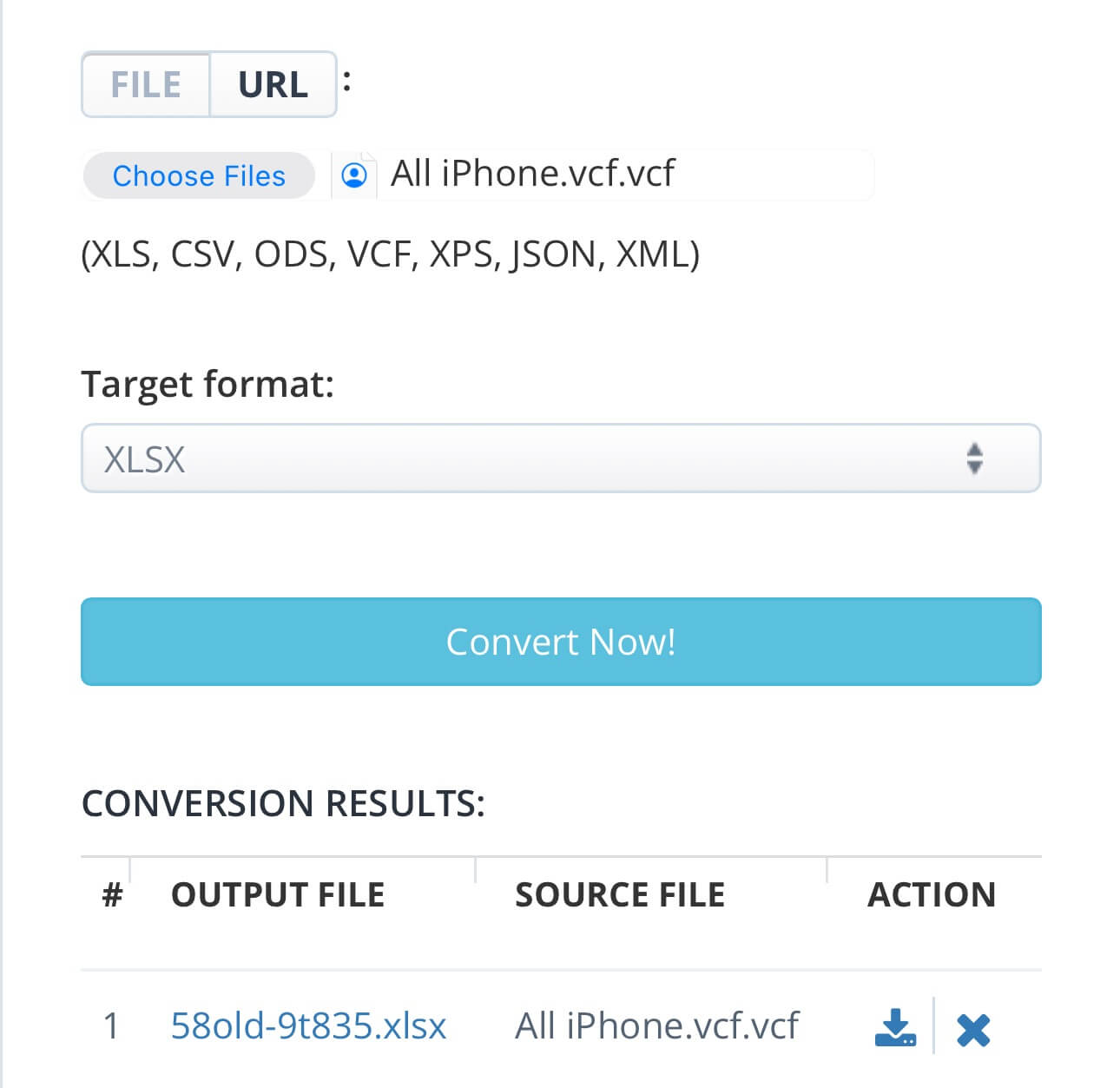
Task: Click the supported formats hint text
Action: (390, 254)
